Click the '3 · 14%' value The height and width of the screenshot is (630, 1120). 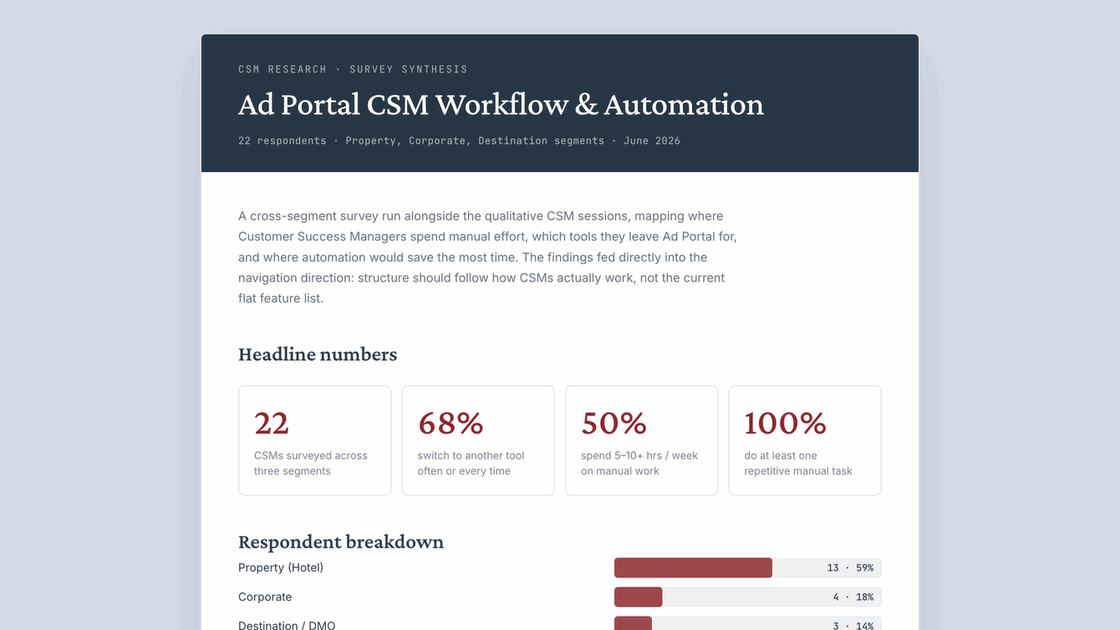tap(853, 626)
